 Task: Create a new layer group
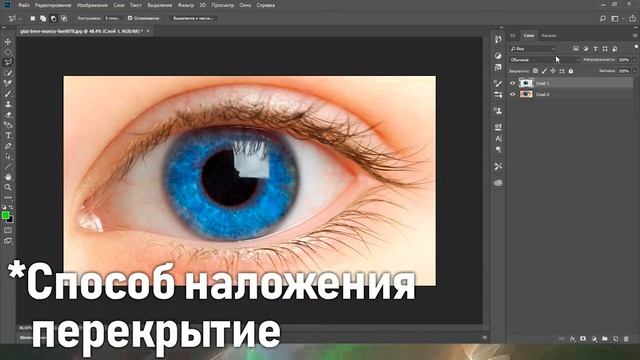[x=604, y=339]
